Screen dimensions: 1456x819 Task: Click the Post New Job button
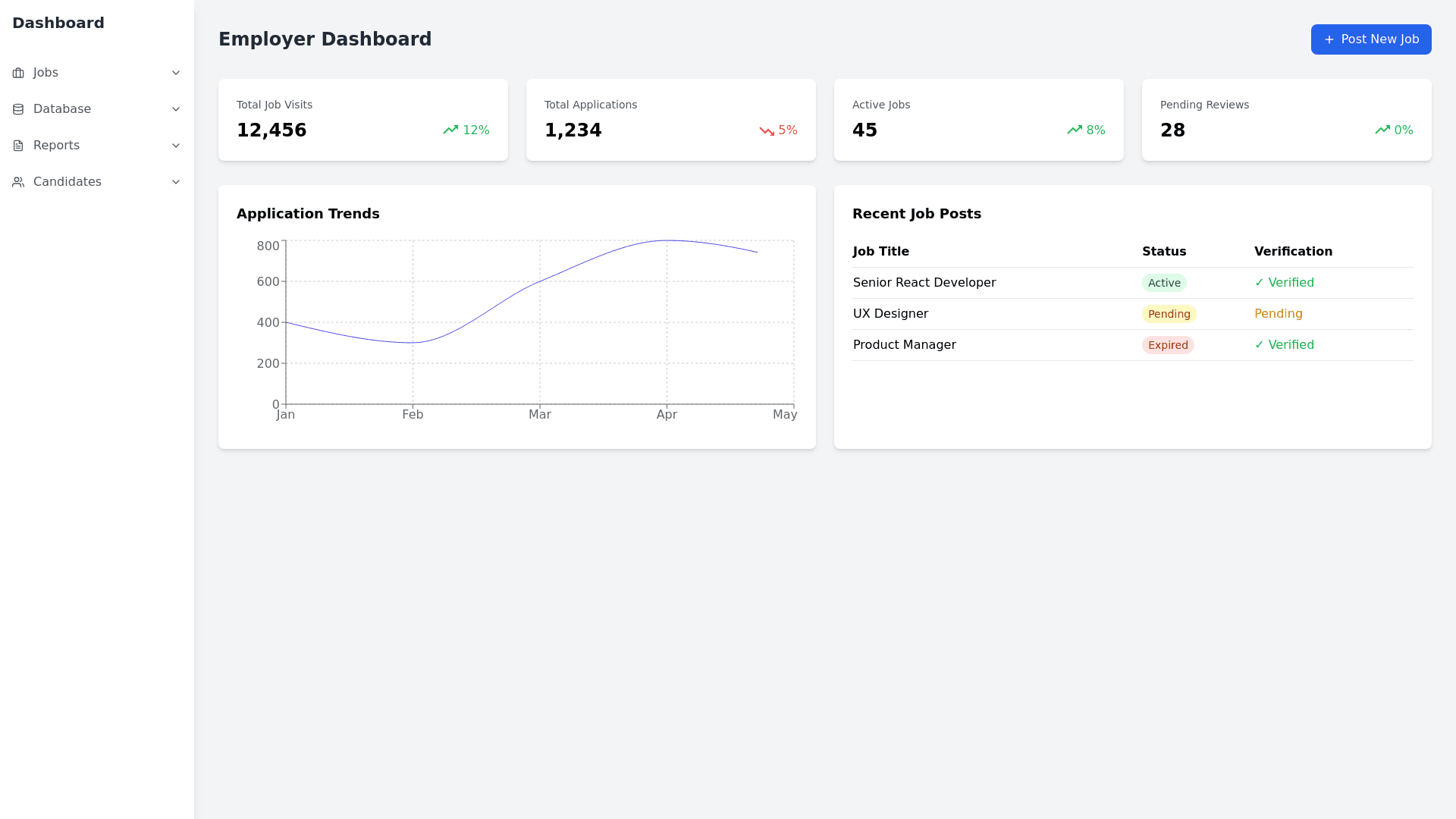pyautogui.click(x=1370, y=39)
